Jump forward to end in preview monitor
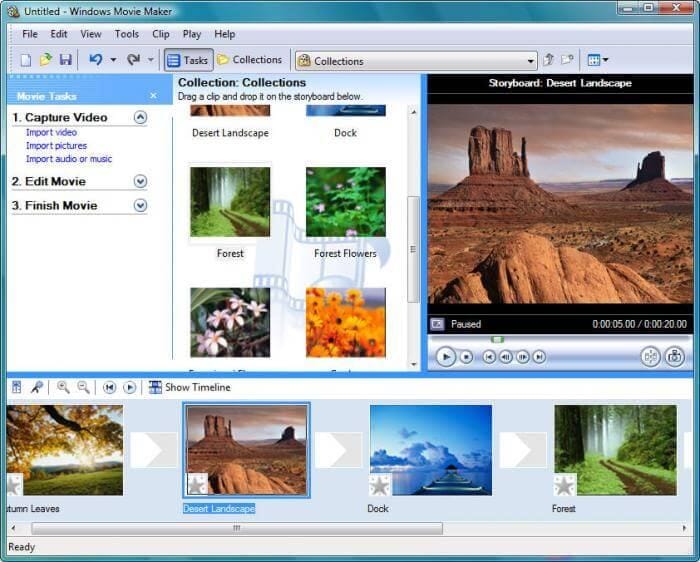This screenshot has height=562, width=700. click(x=539, y=357)
